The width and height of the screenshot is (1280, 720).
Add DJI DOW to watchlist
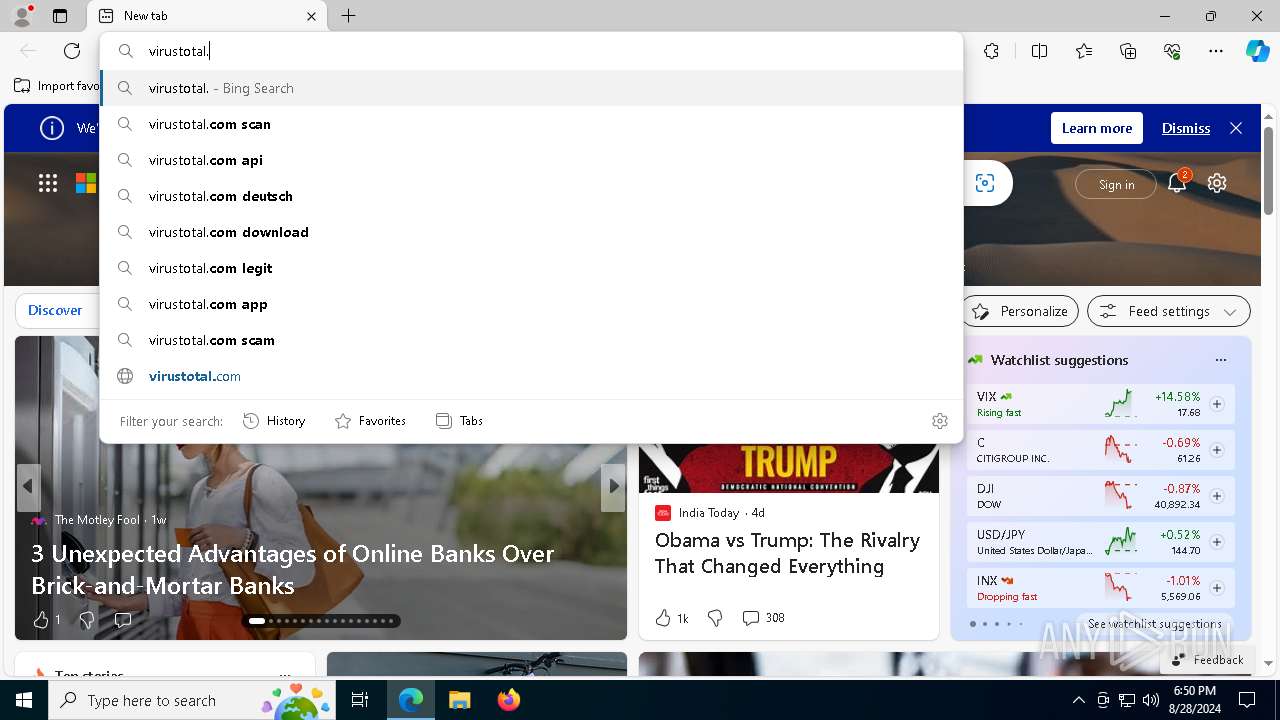pyautogui.click(x=1217, y=496)
